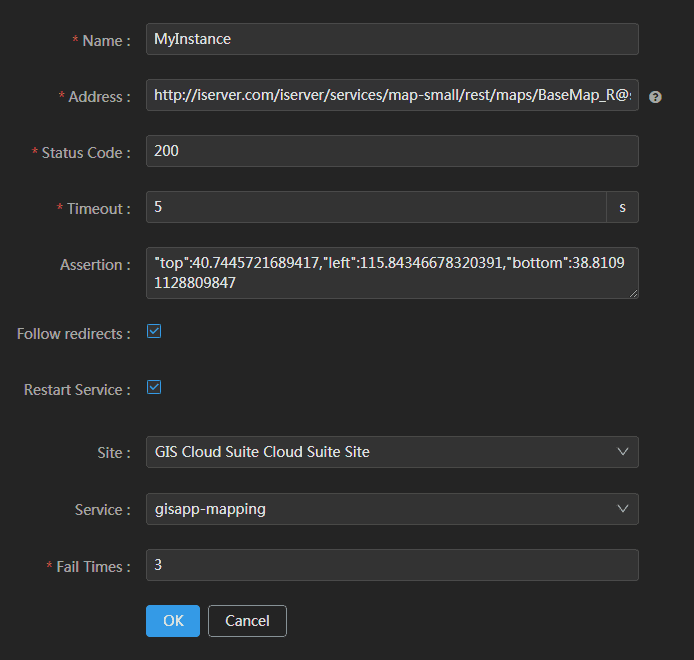Click the Service dropdown chevron arrow
Viewport: 694px width, 660px height.
click(x=623, y=509)
